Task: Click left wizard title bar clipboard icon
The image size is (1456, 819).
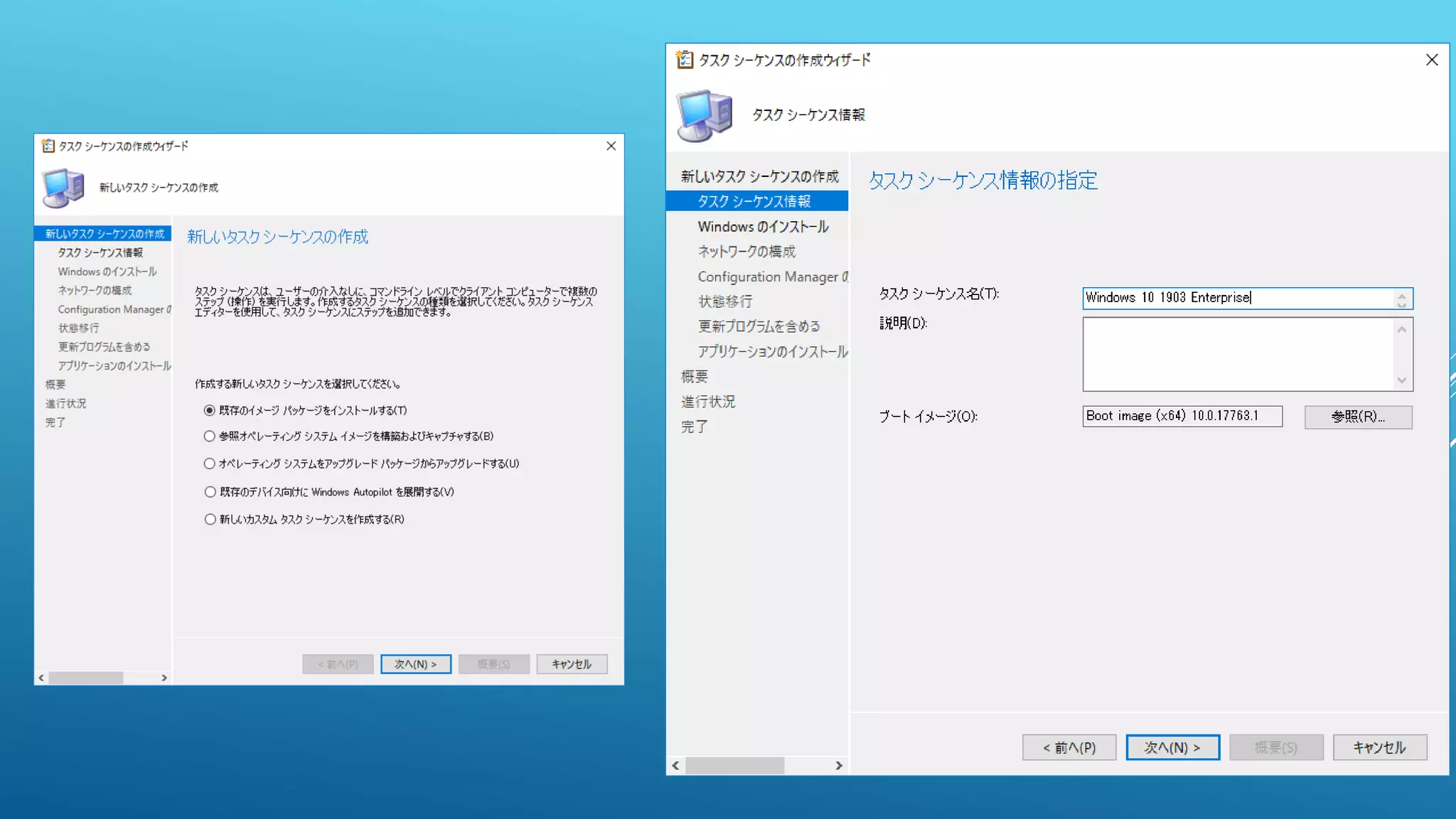Action: coord(48,146)
